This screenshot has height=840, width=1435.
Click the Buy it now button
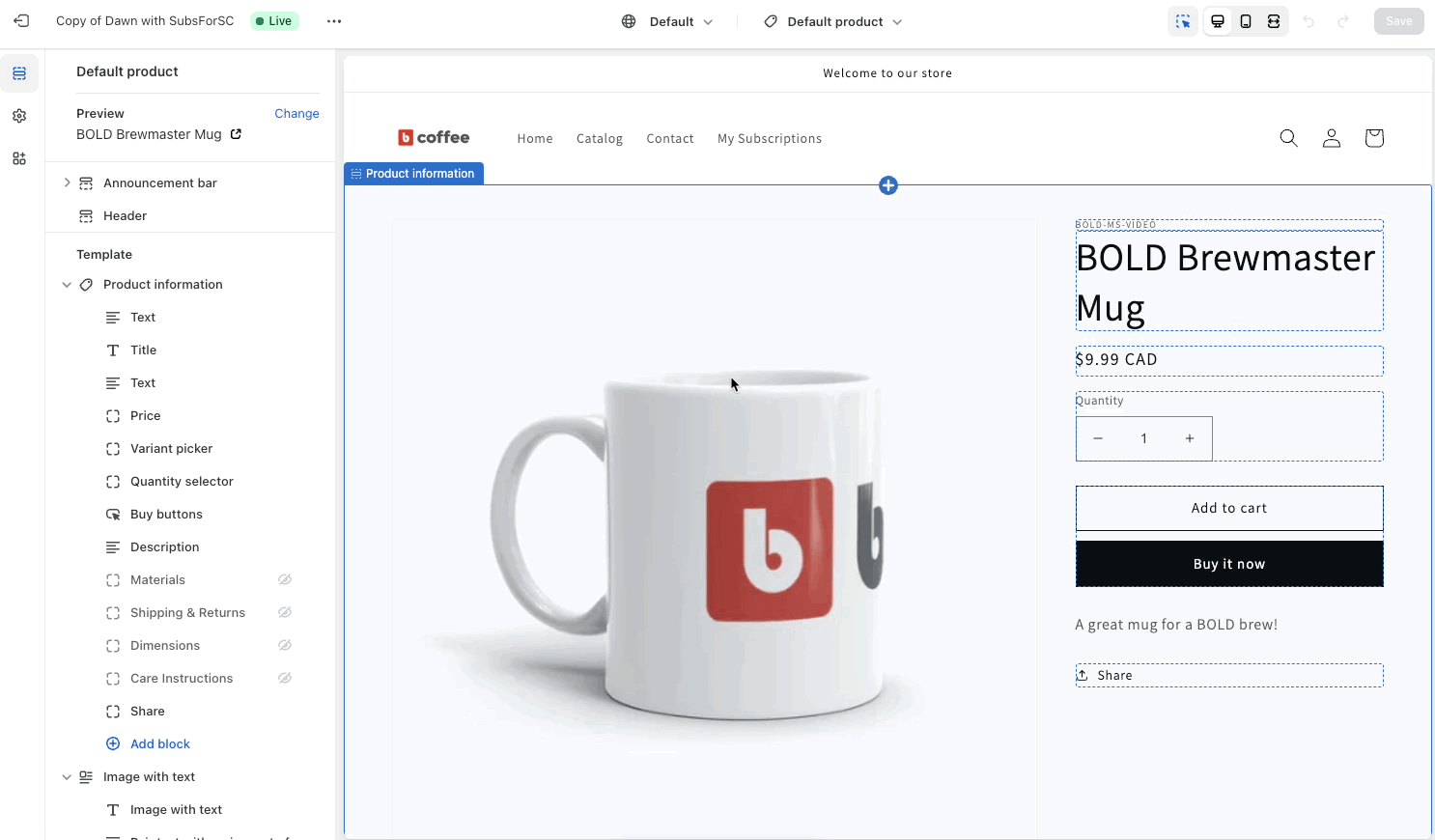1229,564
